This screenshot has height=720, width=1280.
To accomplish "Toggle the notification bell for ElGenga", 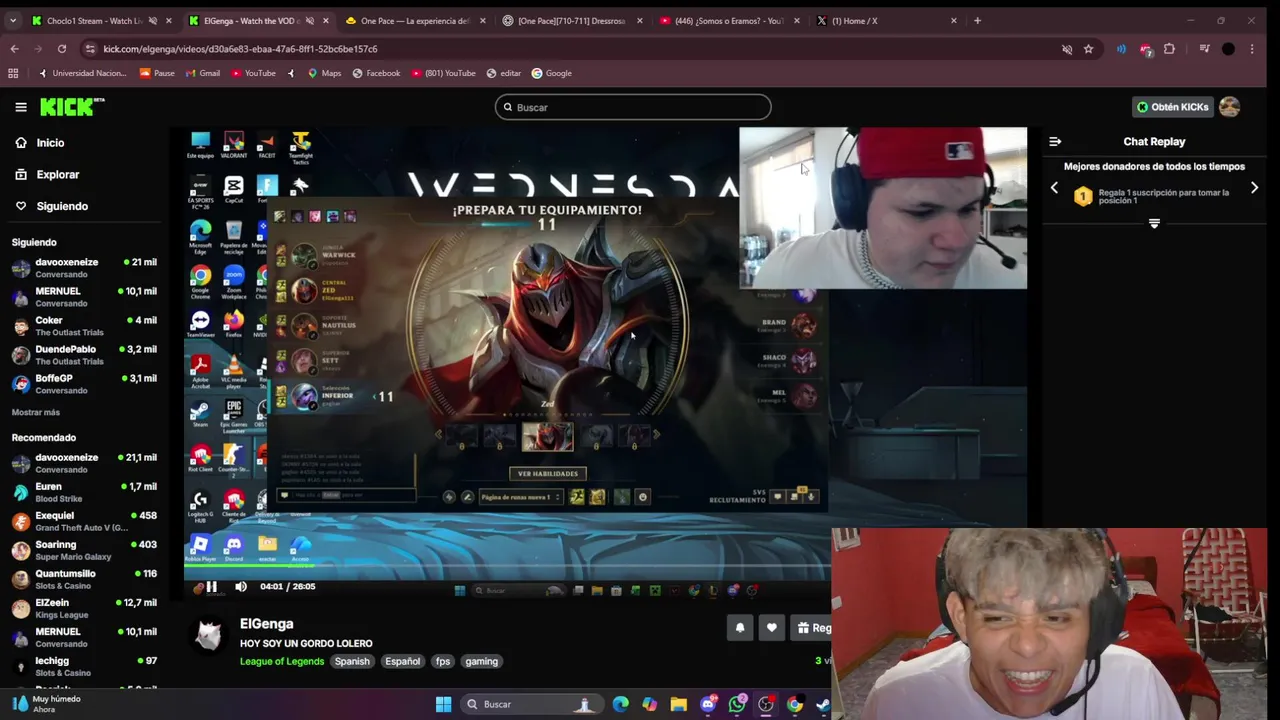I will coord(740,628).
